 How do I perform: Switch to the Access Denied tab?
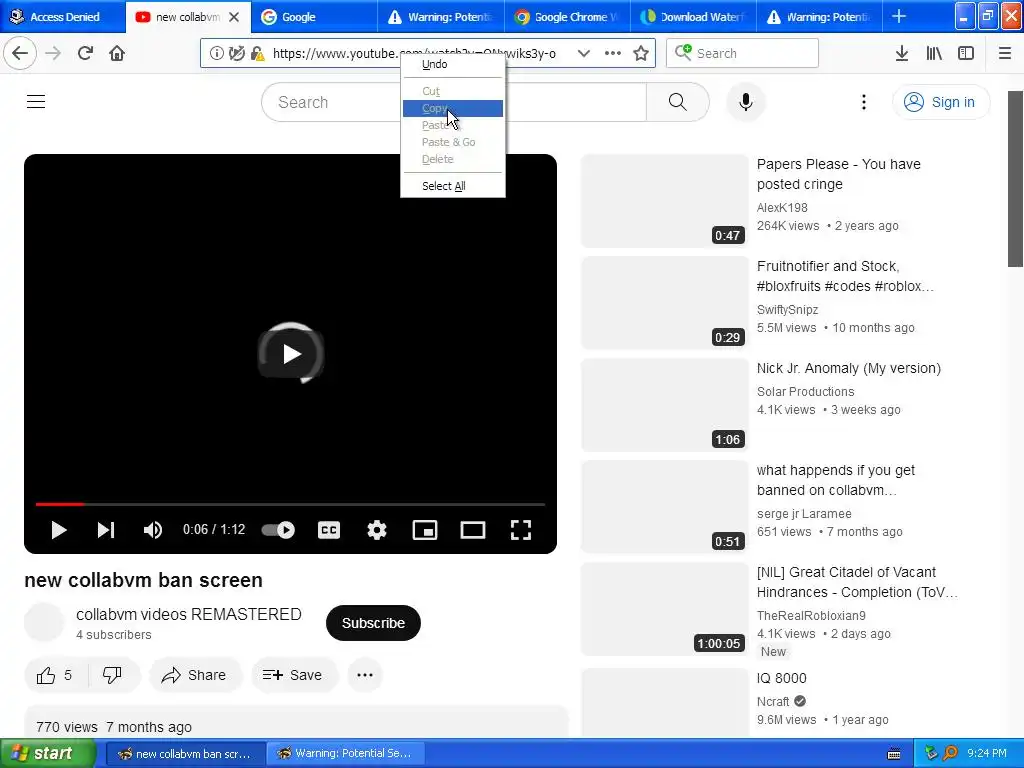[63, 17]
